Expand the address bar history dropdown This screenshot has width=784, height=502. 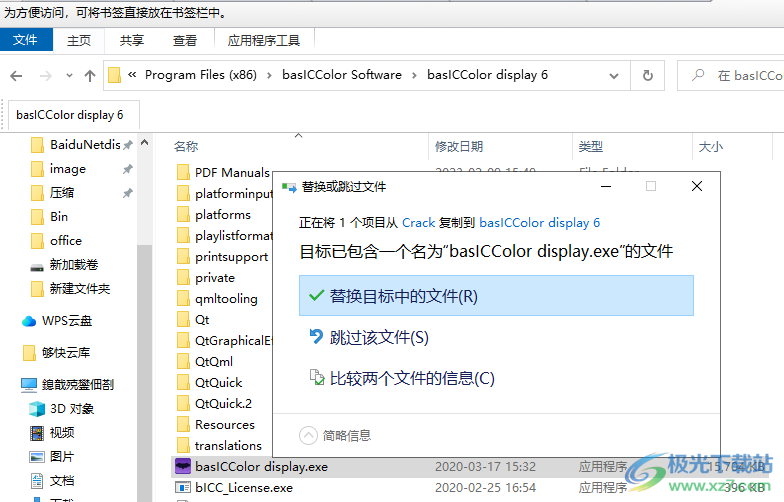(x=614, y=76)
